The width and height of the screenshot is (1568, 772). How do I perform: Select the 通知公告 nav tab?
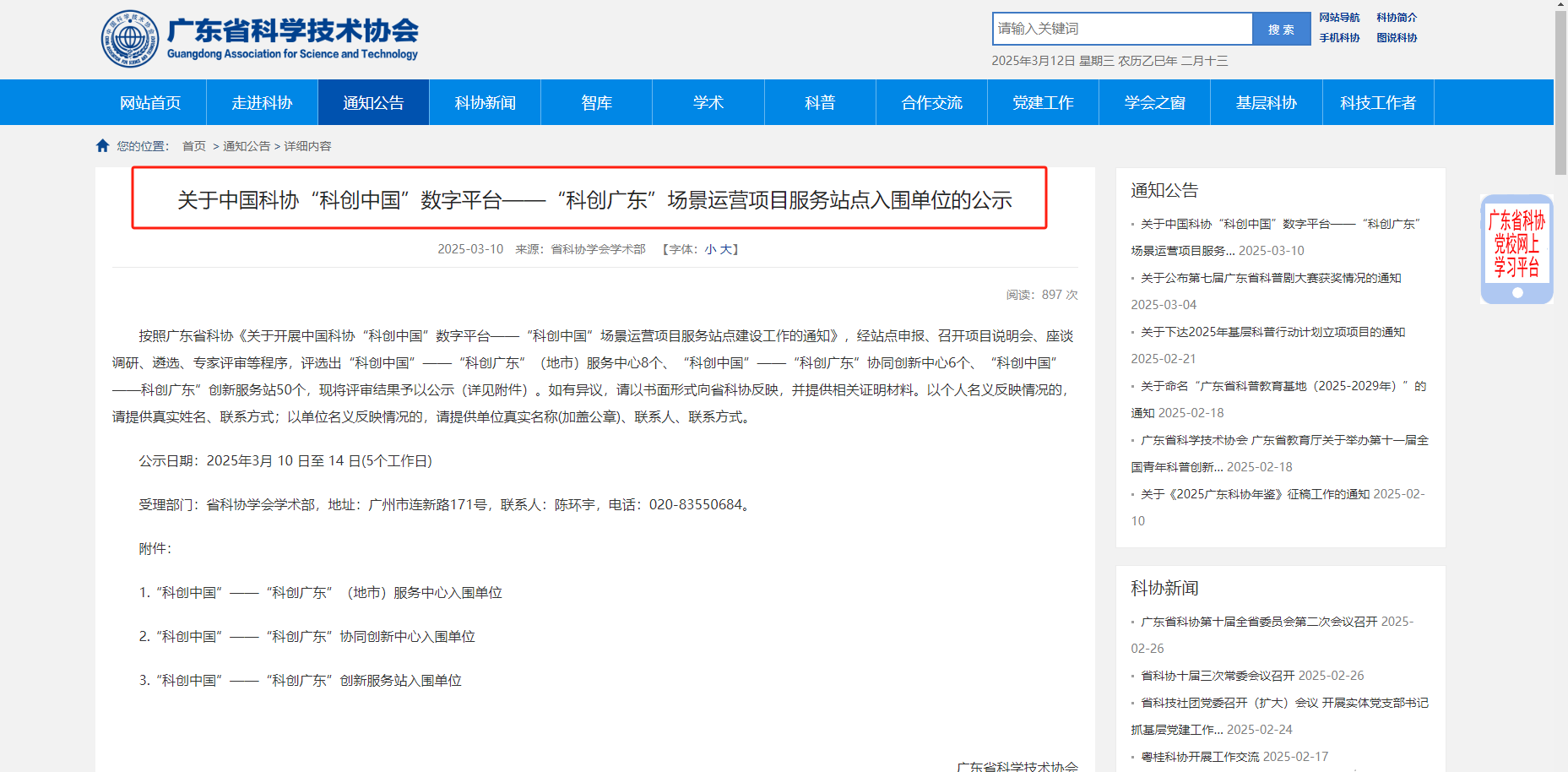(x=373, y=102)
